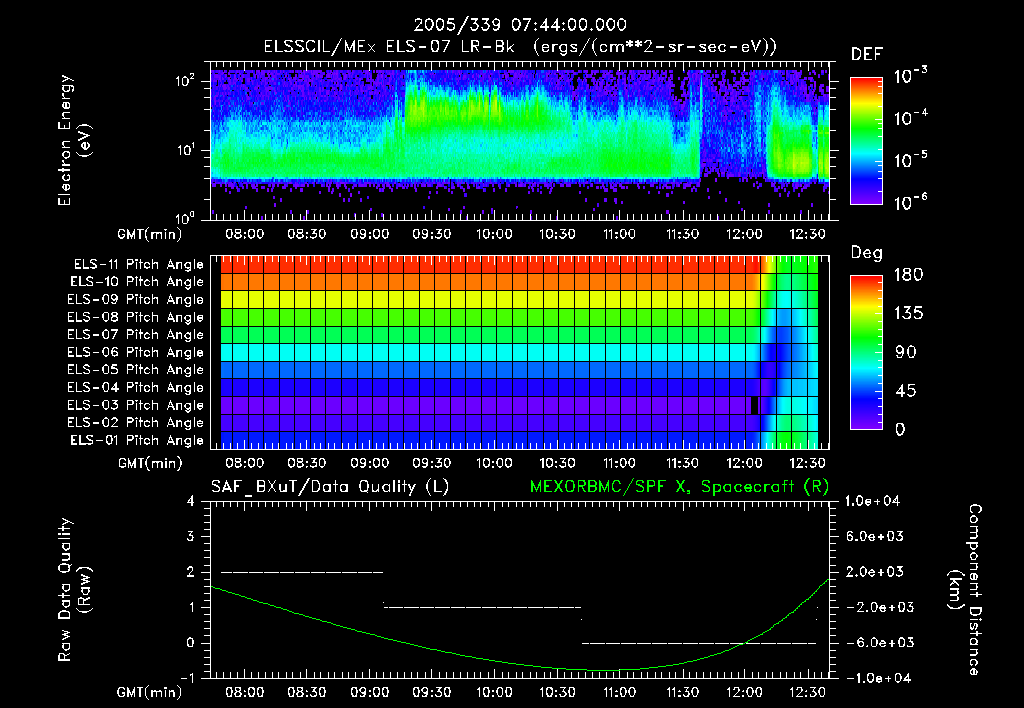Click GMT(min) label under the spectrogram
The height and width of the screenshot is (708, 1024).
pyautogui.click(x=150, y=234)
